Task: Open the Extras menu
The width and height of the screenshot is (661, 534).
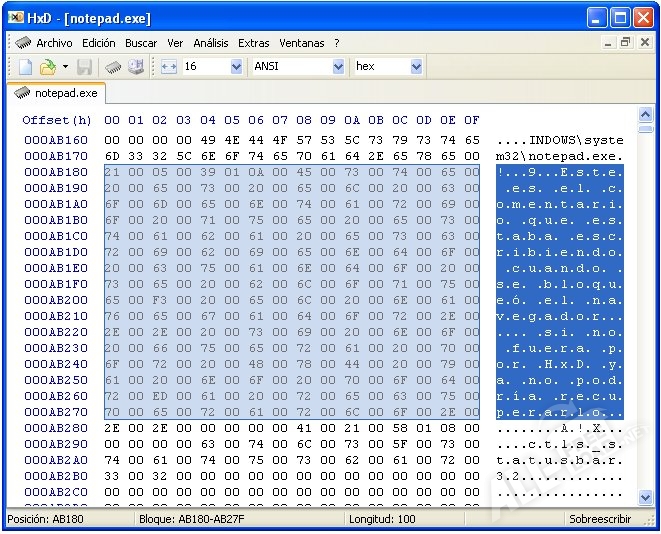Action: (x=254, y=43)
